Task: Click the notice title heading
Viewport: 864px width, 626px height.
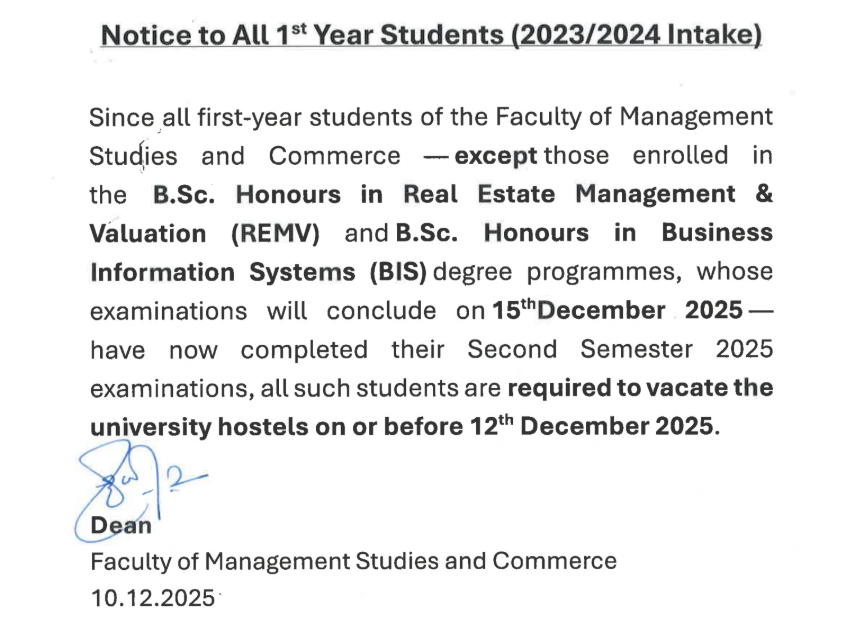Action: coord(431,36)
